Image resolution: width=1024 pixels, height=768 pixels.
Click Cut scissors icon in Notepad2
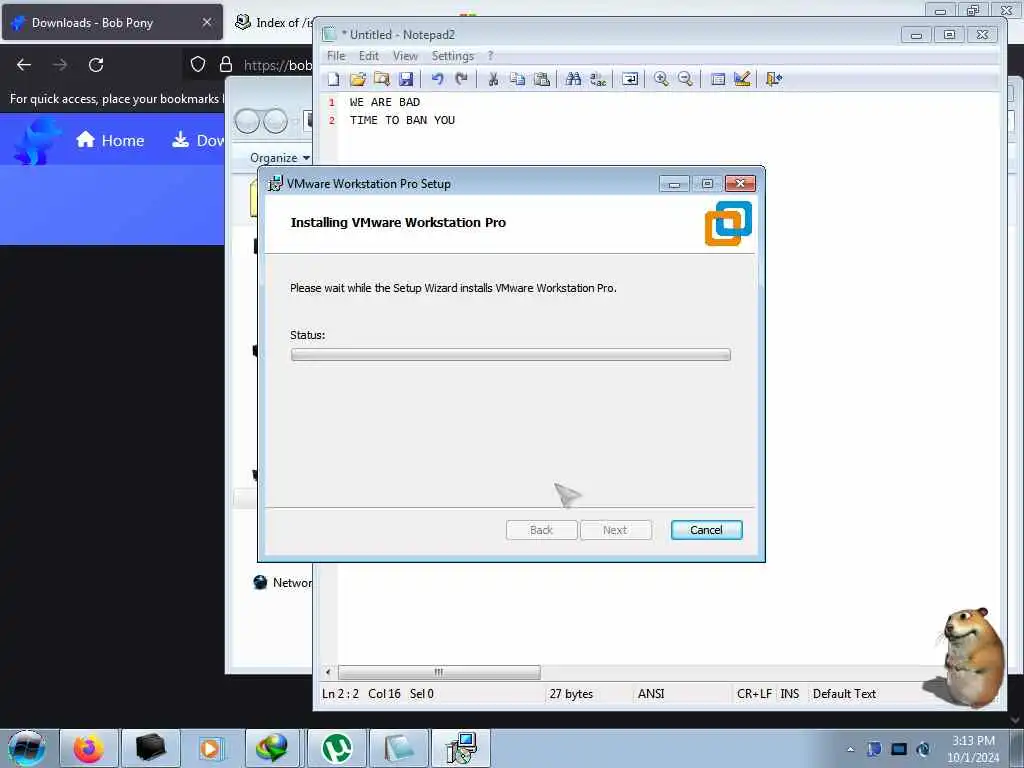coord(493,79)
